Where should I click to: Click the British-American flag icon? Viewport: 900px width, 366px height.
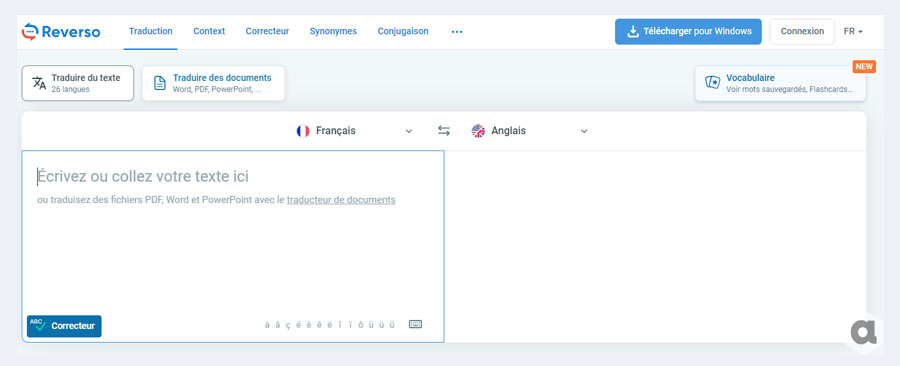pyautogui.click(x=478, y=131)
